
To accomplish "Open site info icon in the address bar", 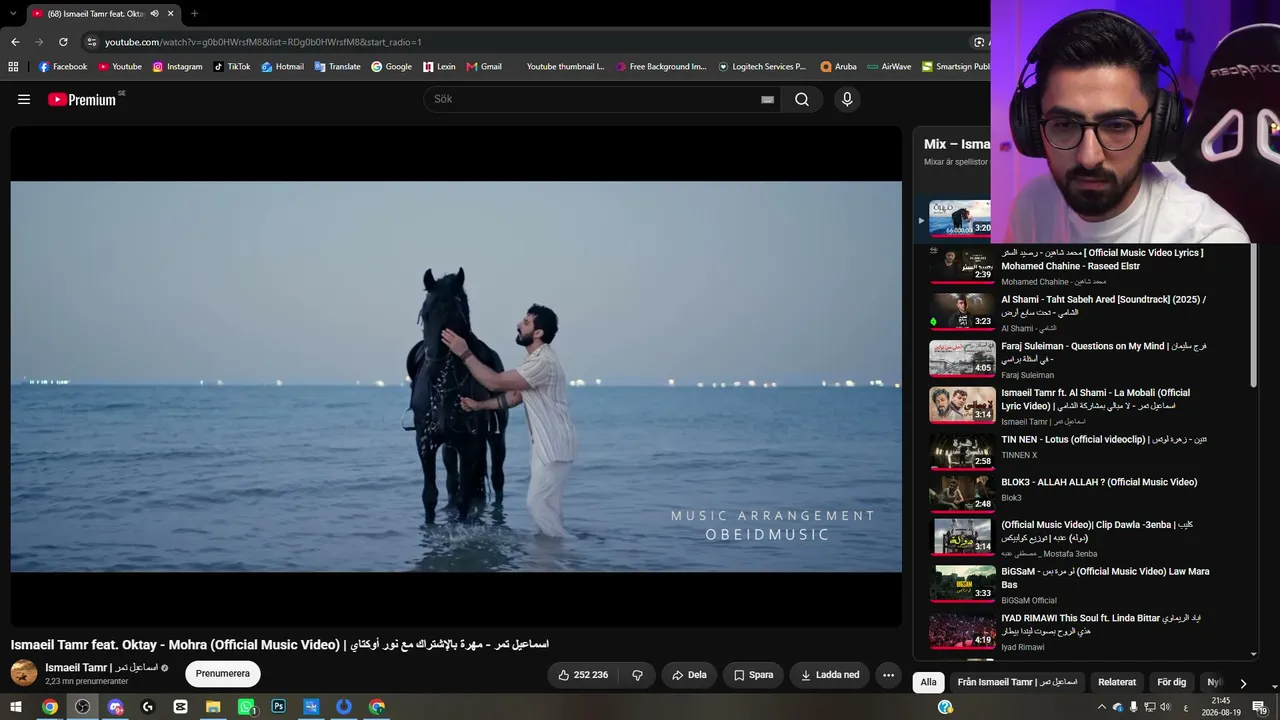I will click(x=91, y=42).
